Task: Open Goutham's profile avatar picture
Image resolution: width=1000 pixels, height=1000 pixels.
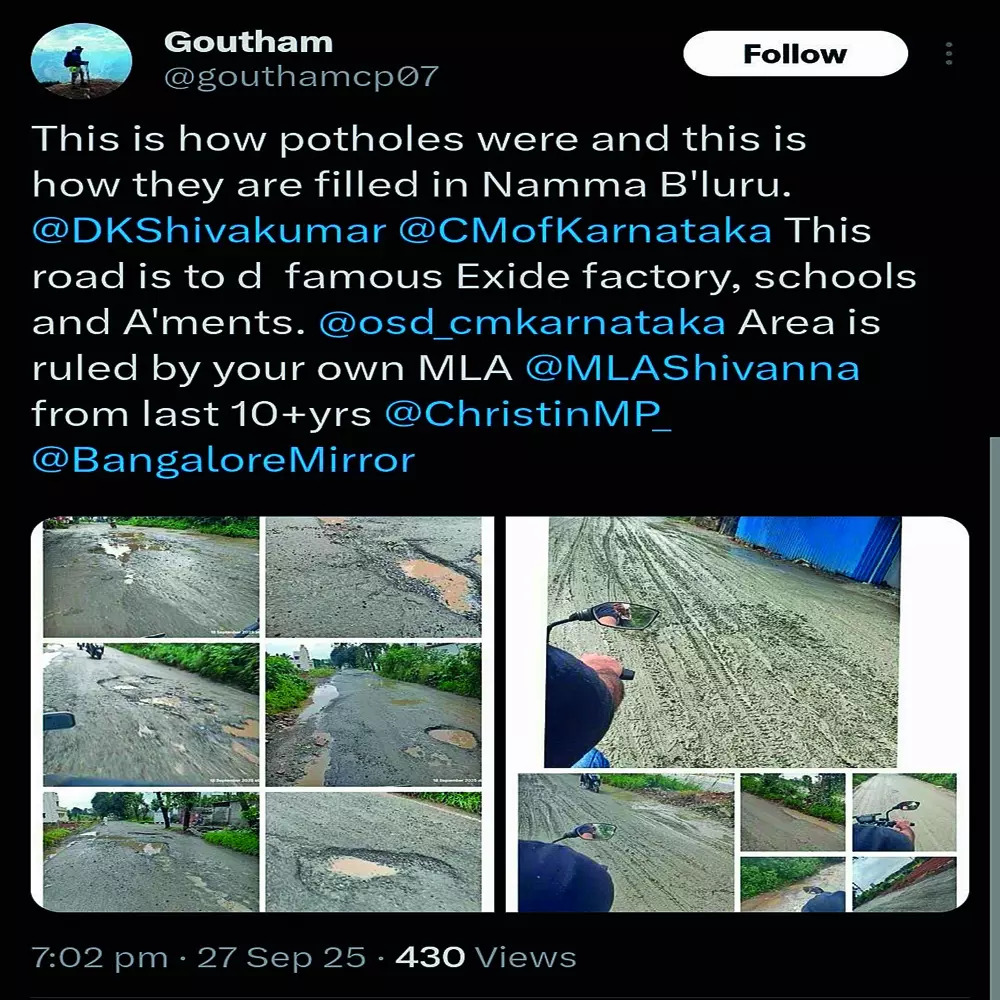Action: pos(81,61)
